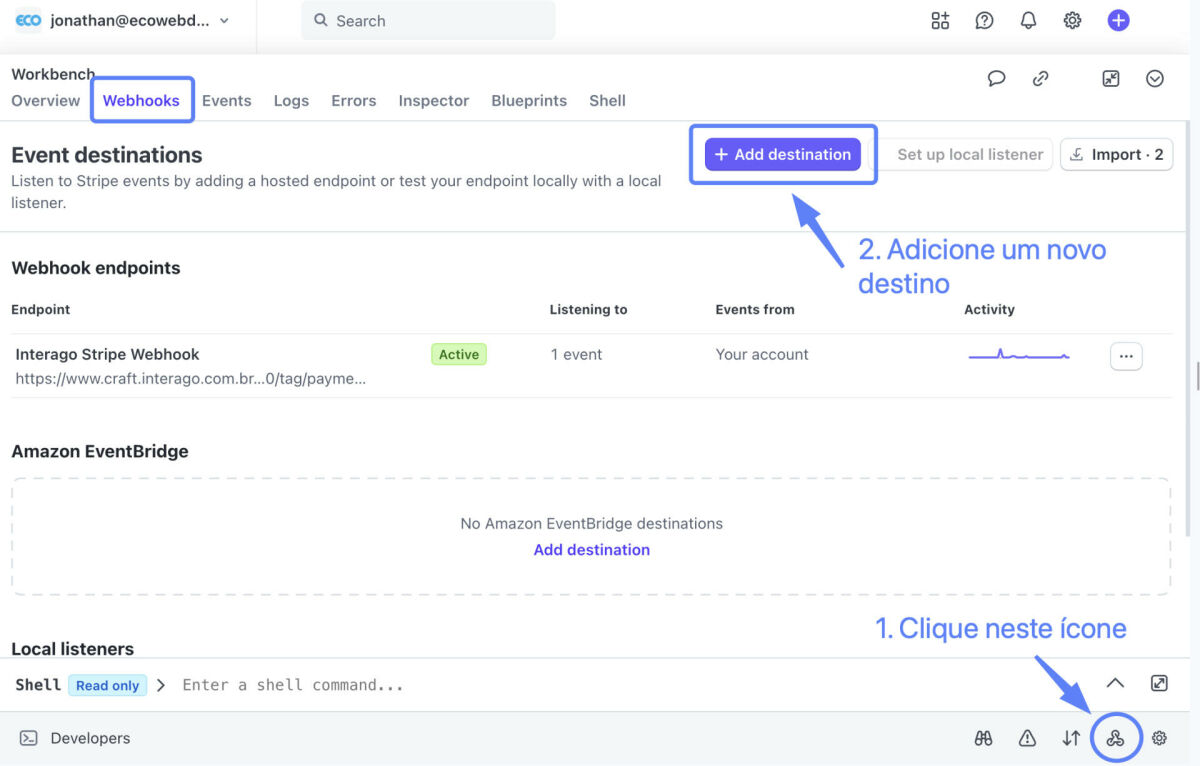Open the help question mark icon
The height and width of the screenshot is (766, 1200).
point(984,20)
